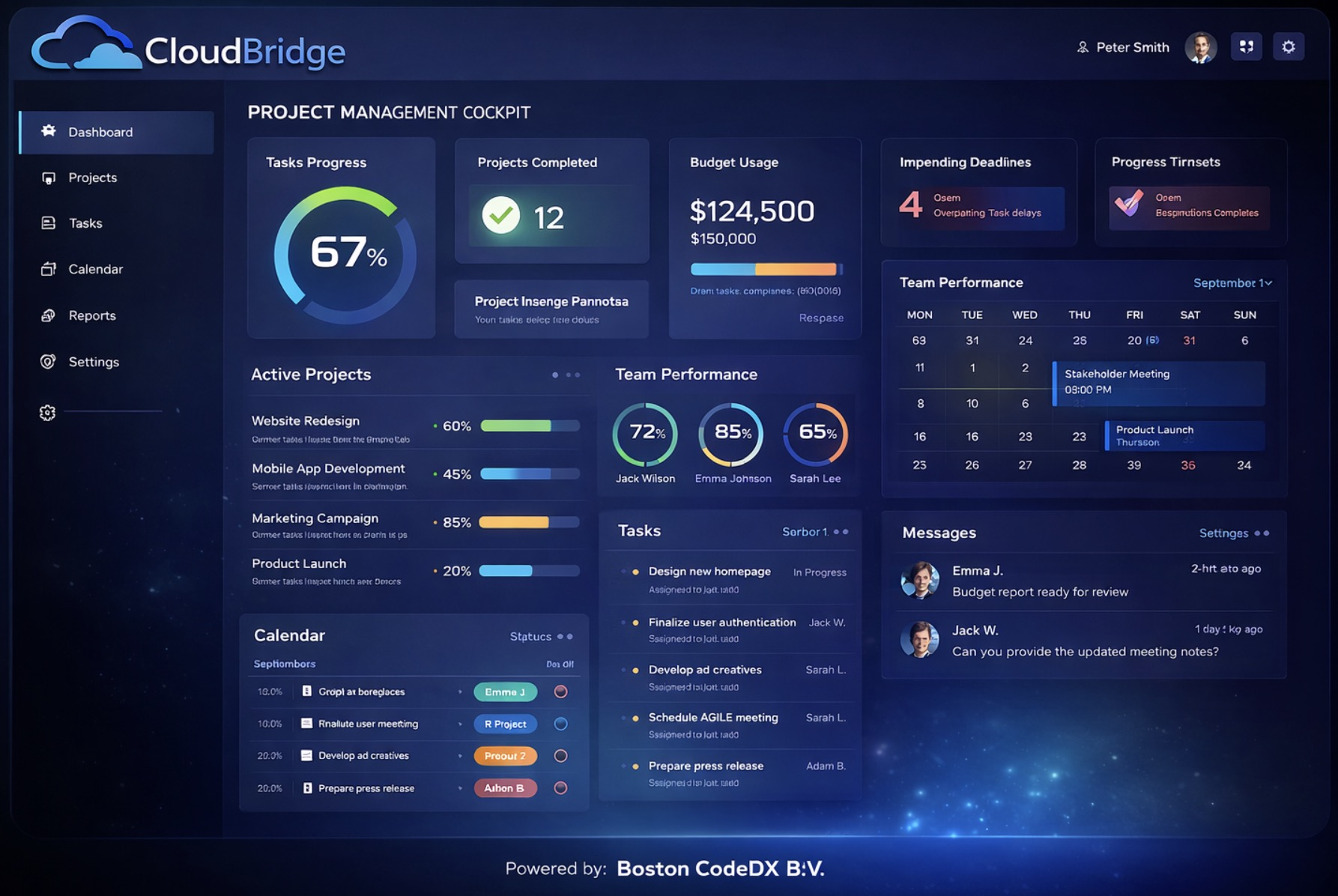The width and height of the screenshot is (1338, 896).
Task: Click the CloudBridge cloud logo
Action: click(86, 46)
